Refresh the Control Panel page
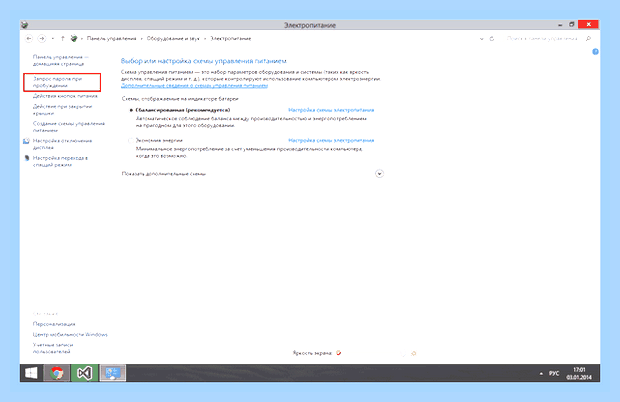 pyautogui.click(x=492, y=39)
